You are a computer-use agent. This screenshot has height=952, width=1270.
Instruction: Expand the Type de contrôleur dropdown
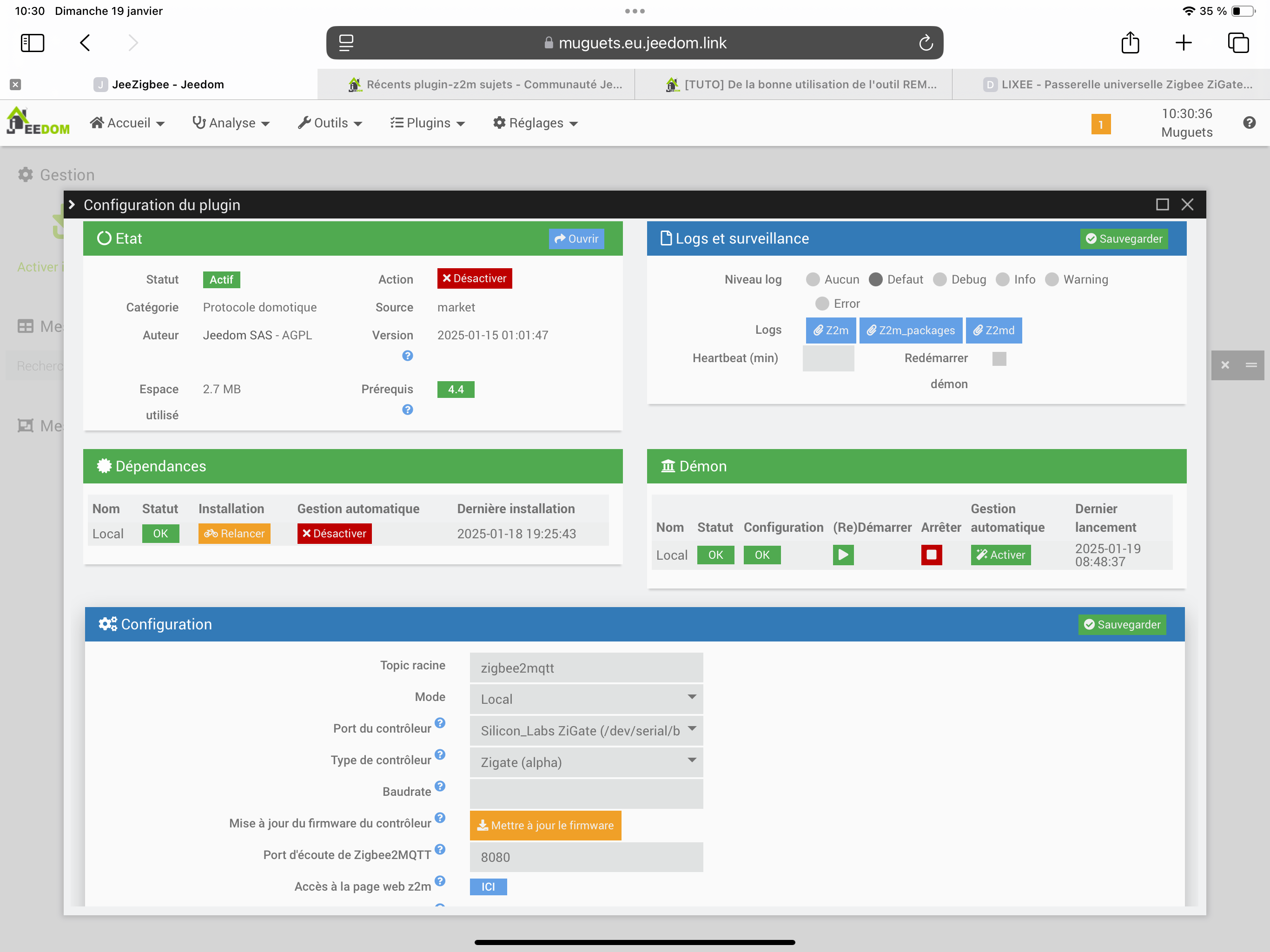click(x=586, y=762)
